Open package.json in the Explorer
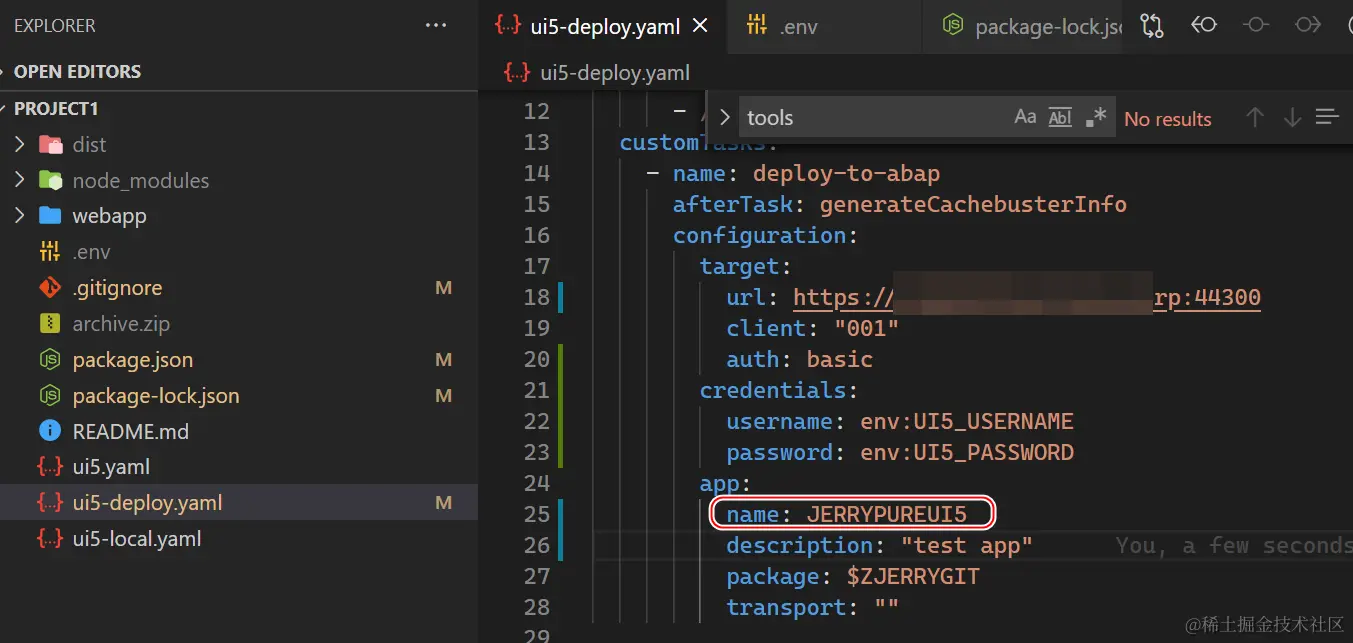Image resolution: width=1353 pixels, height=643 pixels. [x=239, y=360]
